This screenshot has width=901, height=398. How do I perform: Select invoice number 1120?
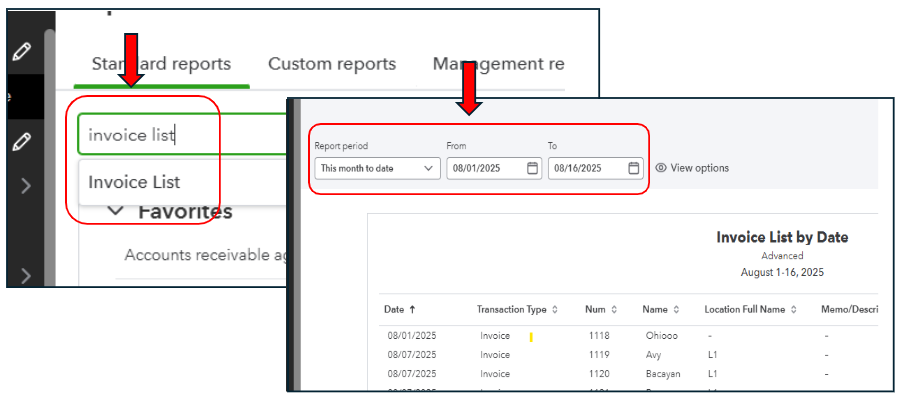tap(599, 374)
